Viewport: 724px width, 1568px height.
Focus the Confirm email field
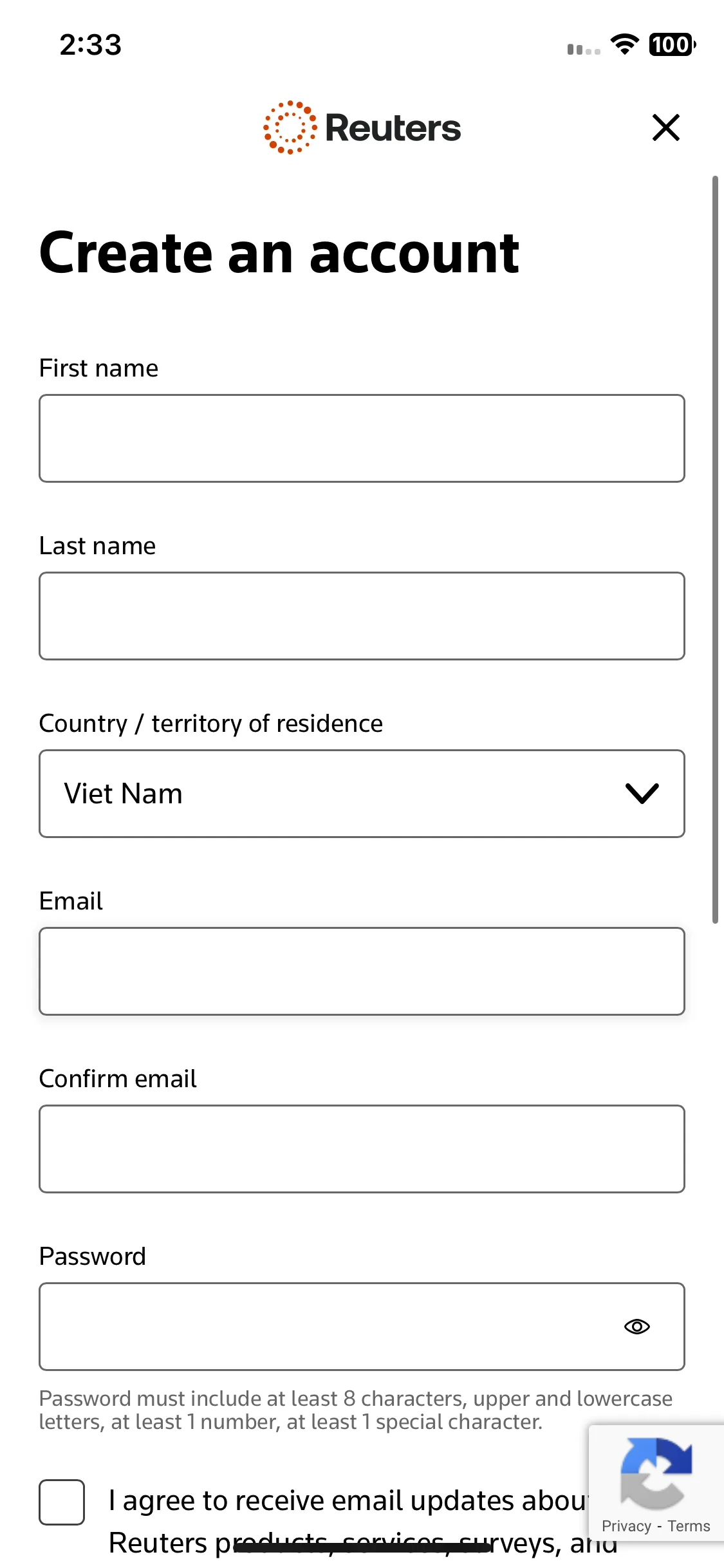pyautogui.click(x=362, y=1149)
